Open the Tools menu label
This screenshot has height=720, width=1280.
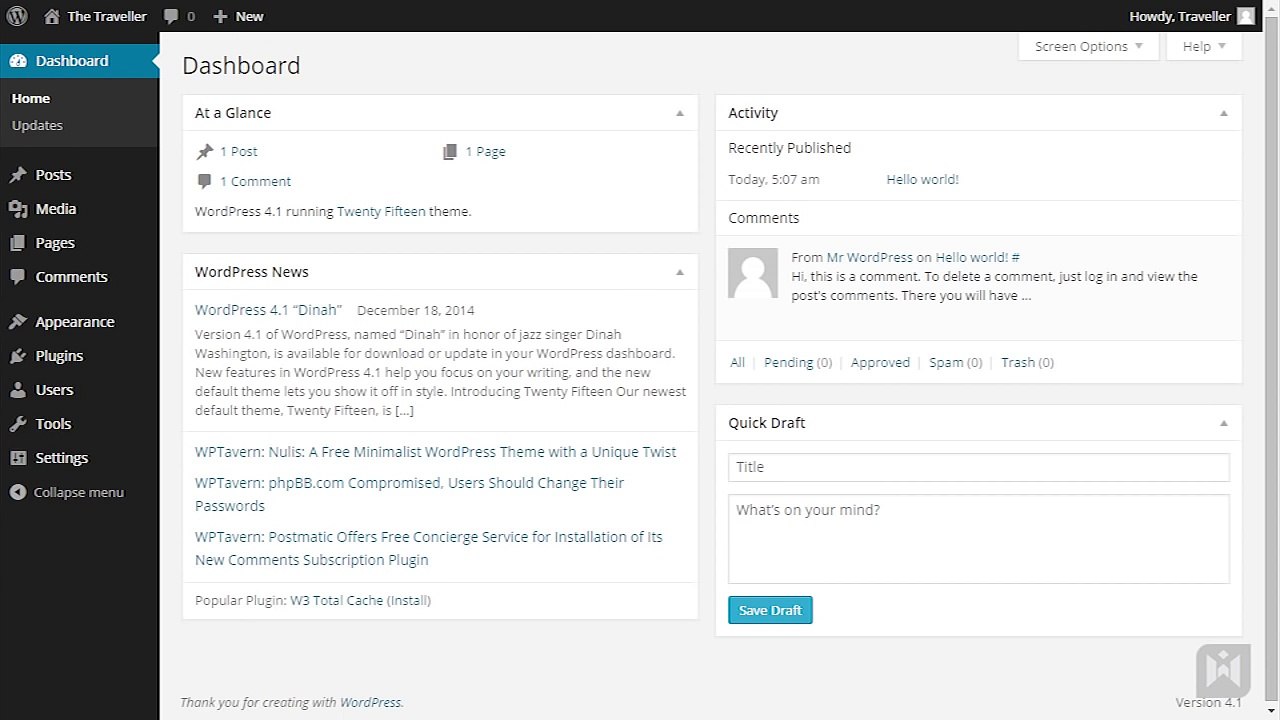53,424
